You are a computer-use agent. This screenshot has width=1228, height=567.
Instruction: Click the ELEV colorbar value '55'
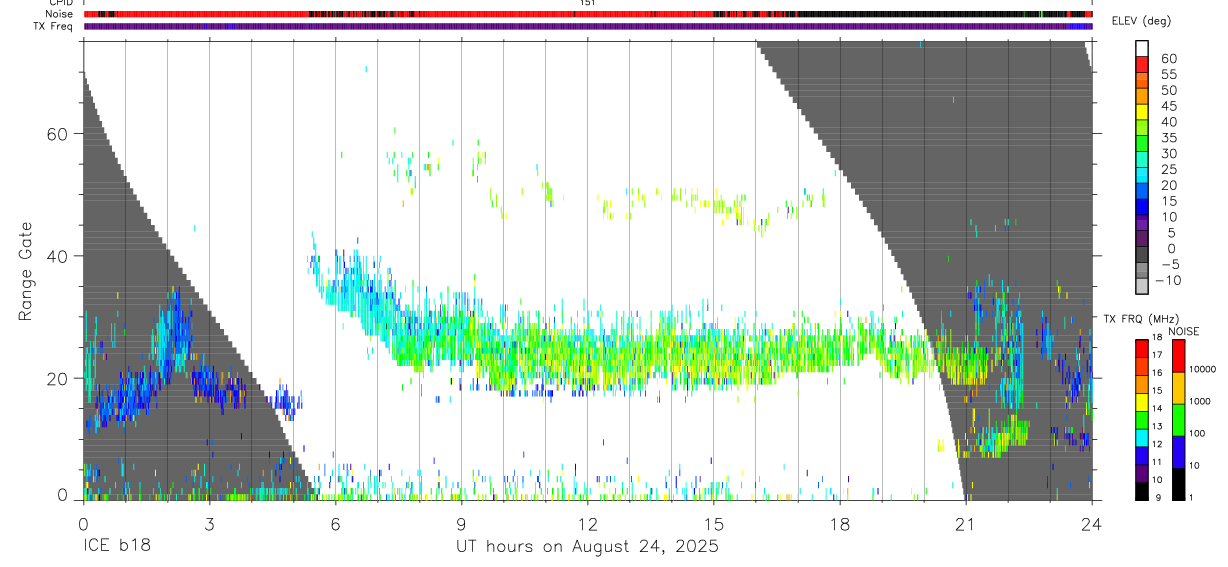point(1169,75)
